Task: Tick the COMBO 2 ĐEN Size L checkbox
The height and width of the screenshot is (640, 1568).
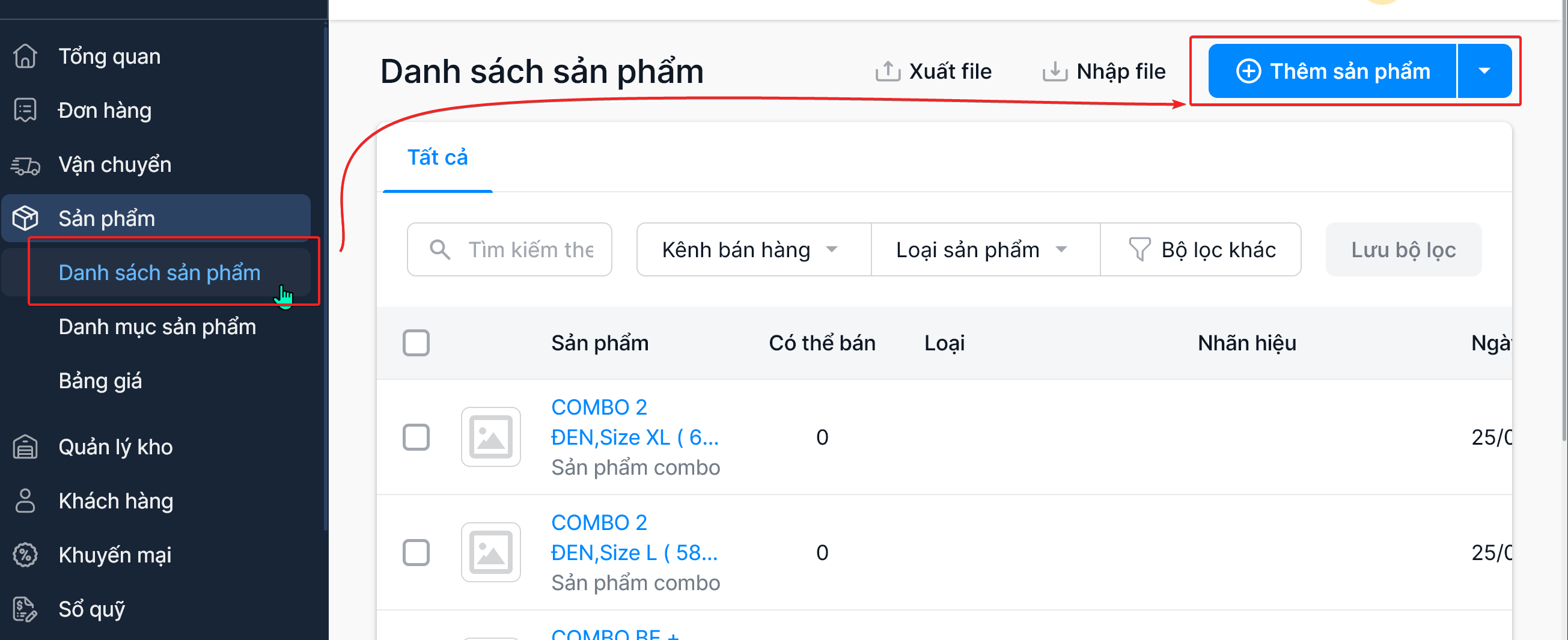Action: pyautogui.click(x=416, y=552)
